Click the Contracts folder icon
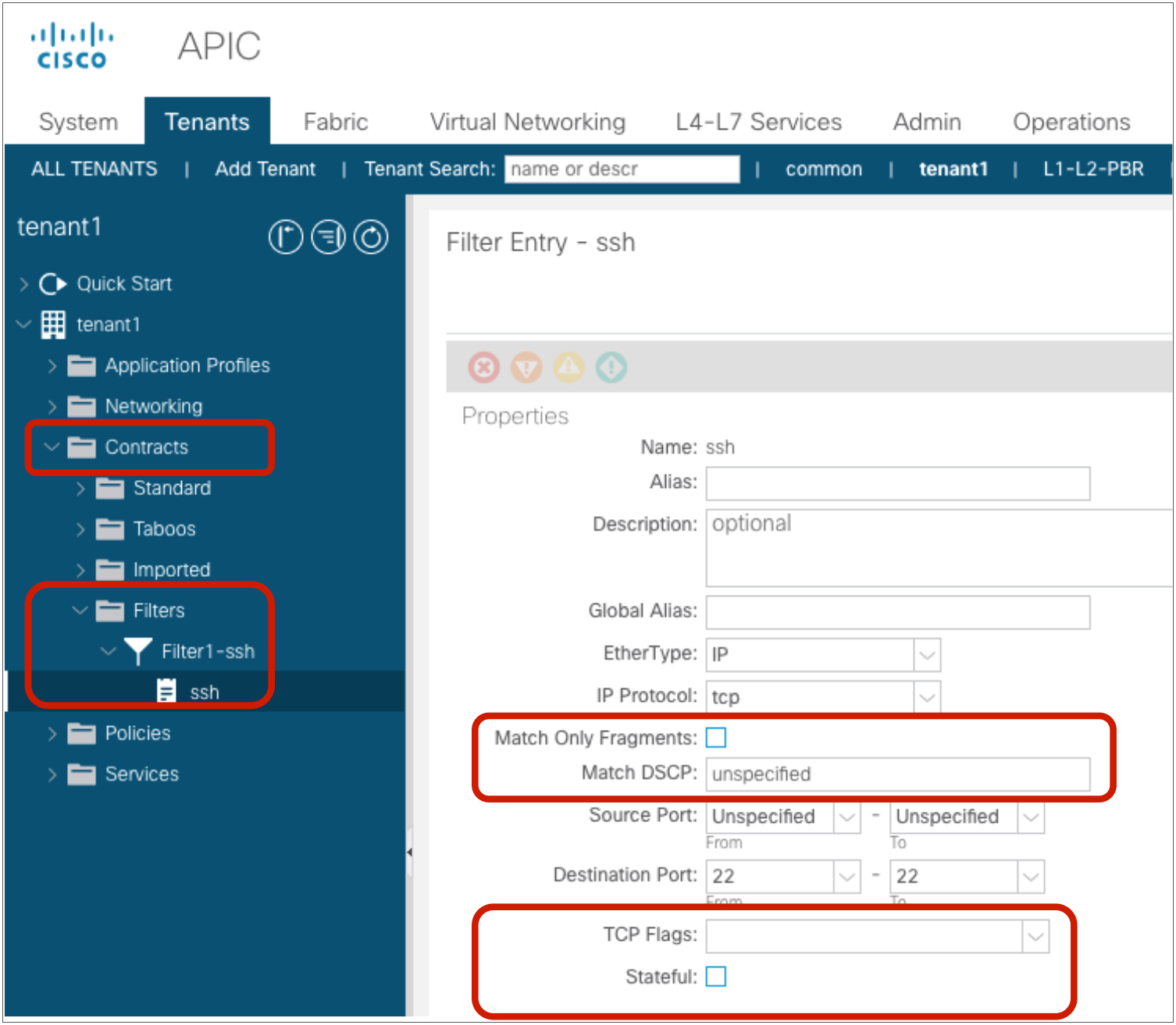This screenshot has height=1025, width=1176. [x=81, y=447]
